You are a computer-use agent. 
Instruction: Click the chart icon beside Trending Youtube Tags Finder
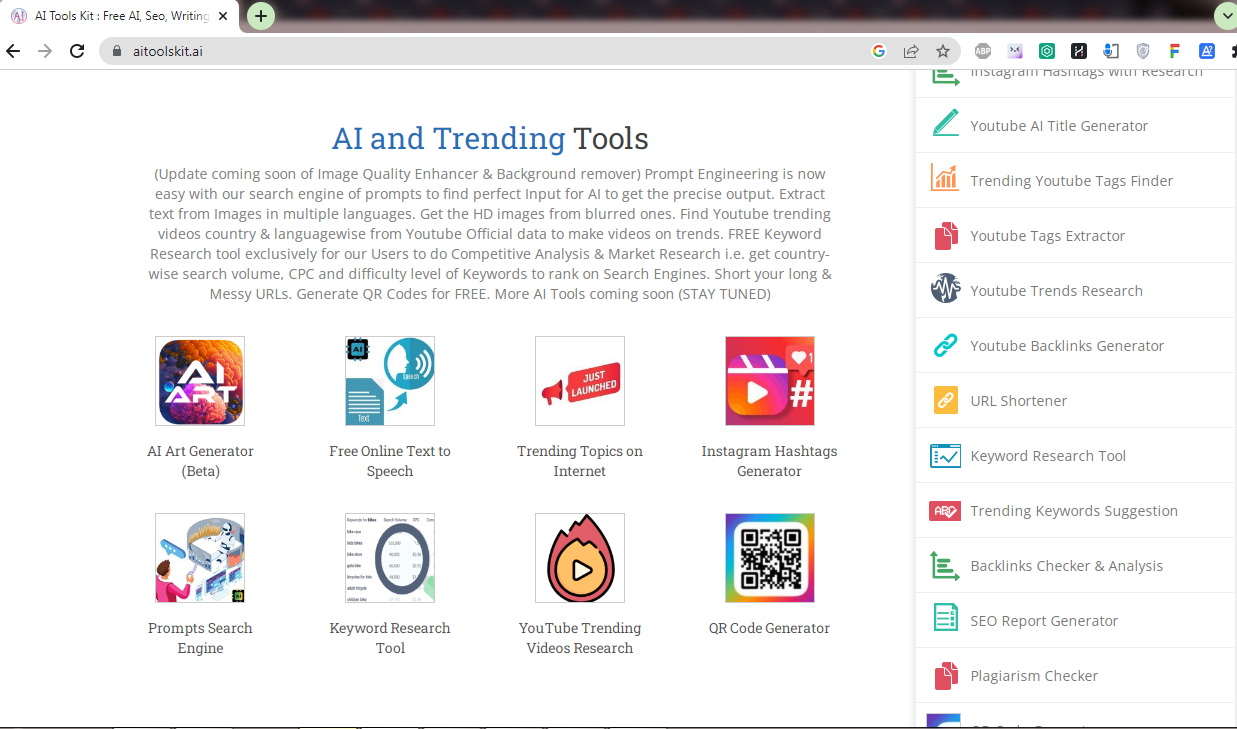[x=945, y=179]
